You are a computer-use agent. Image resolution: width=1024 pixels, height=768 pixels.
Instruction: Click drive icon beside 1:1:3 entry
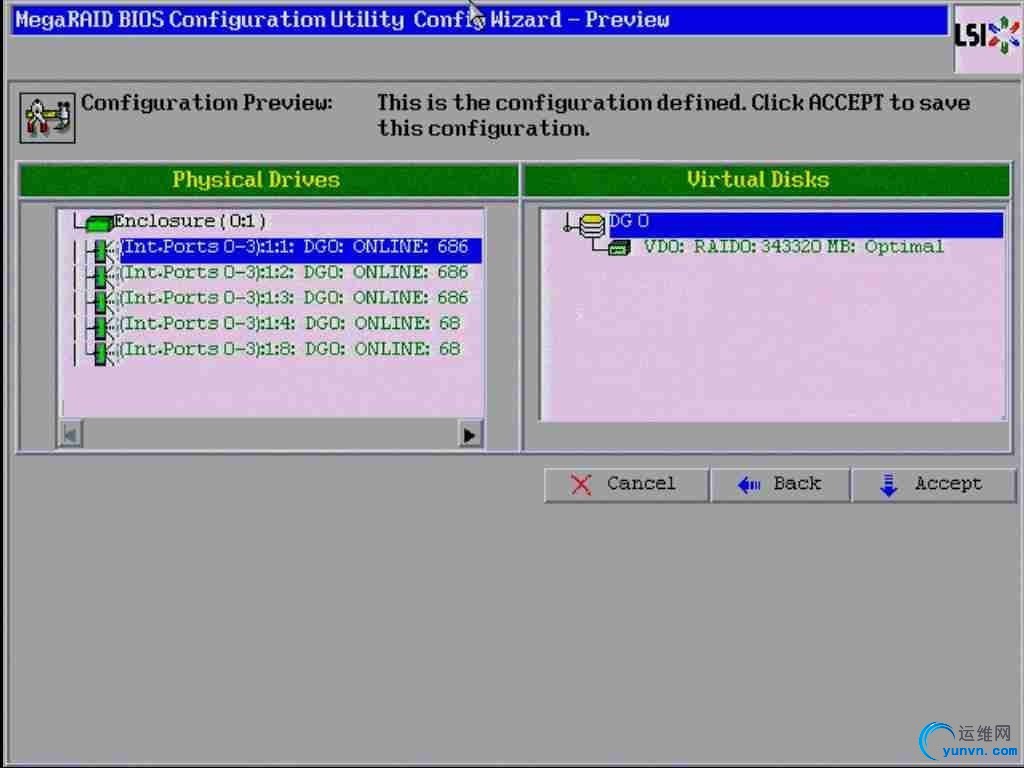point(101,302)
